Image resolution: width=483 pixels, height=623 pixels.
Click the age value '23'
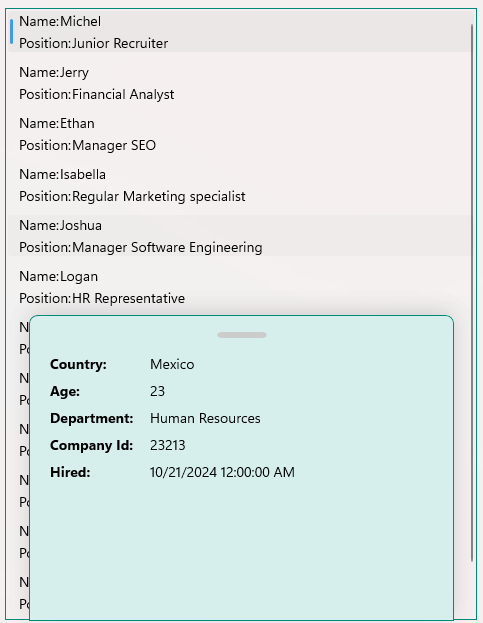point(157,391)
